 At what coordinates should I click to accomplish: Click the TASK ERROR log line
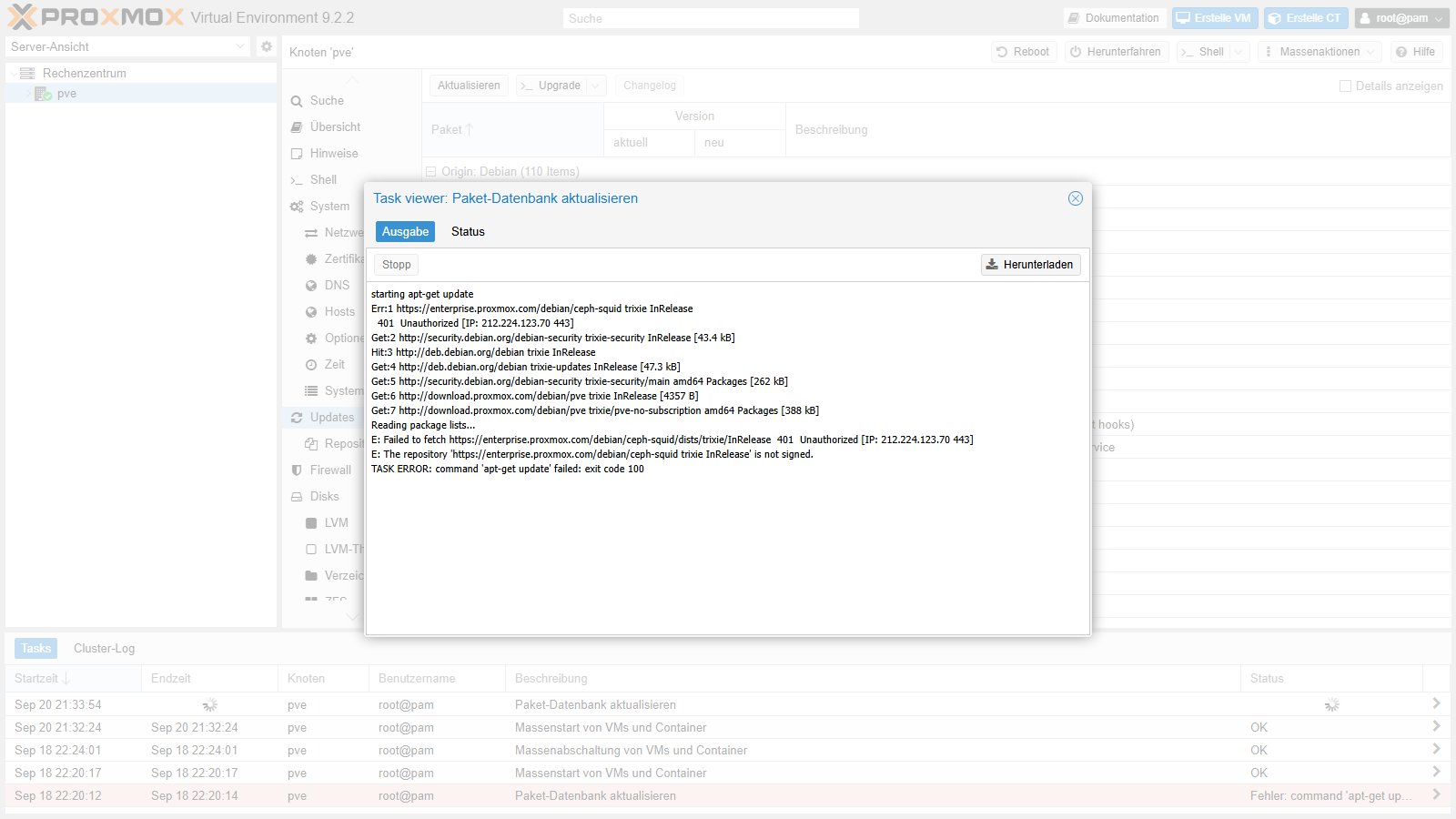508,469
